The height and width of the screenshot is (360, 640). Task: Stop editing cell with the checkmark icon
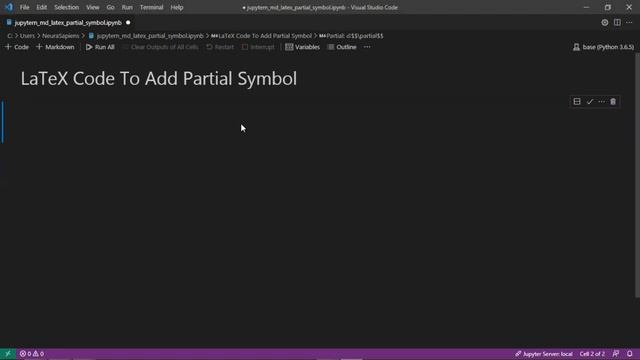[x=590, y=101]
